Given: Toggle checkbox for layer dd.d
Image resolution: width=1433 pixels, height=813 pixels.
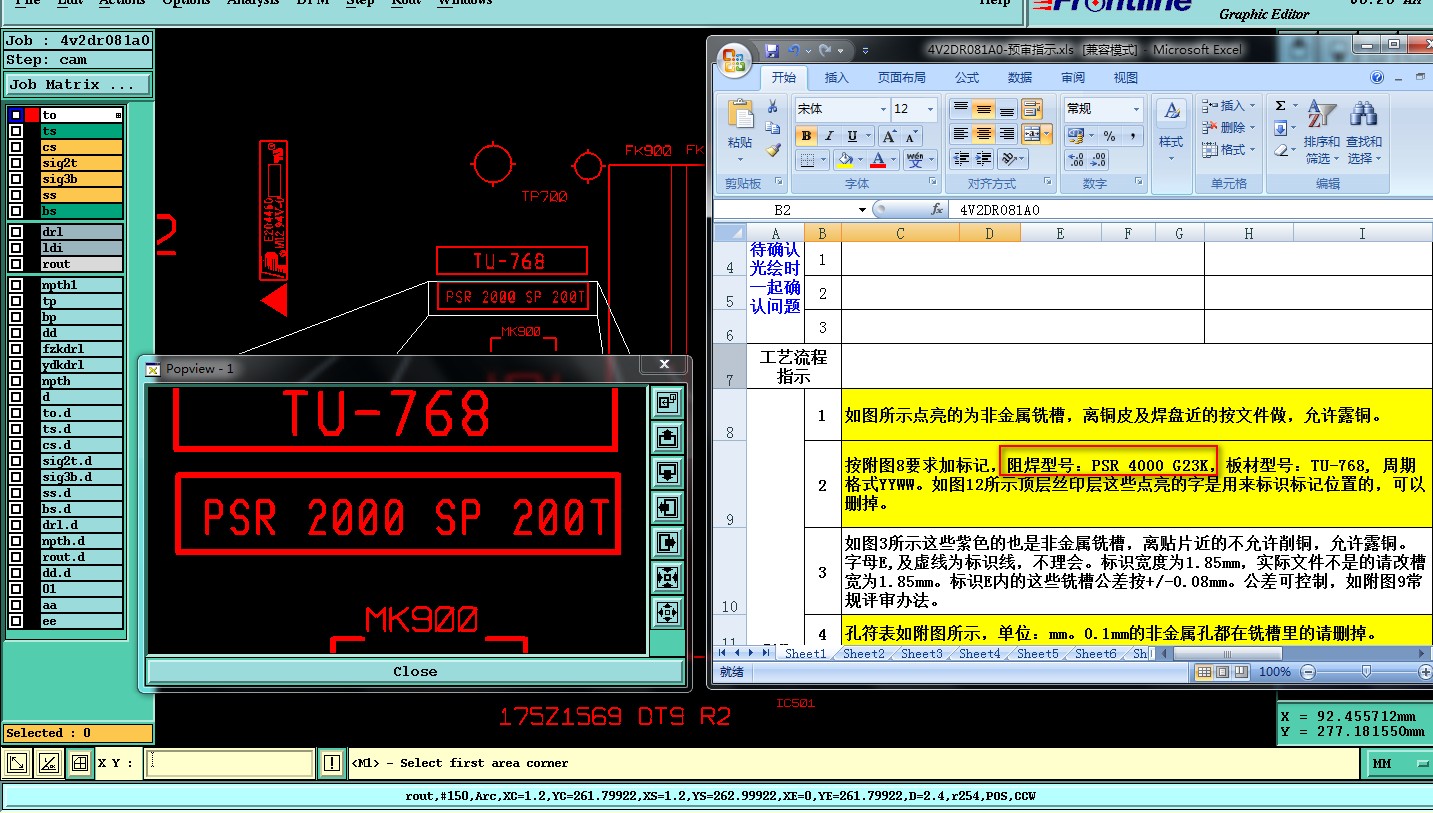Looking at the screenshot, I should (15, 573).
